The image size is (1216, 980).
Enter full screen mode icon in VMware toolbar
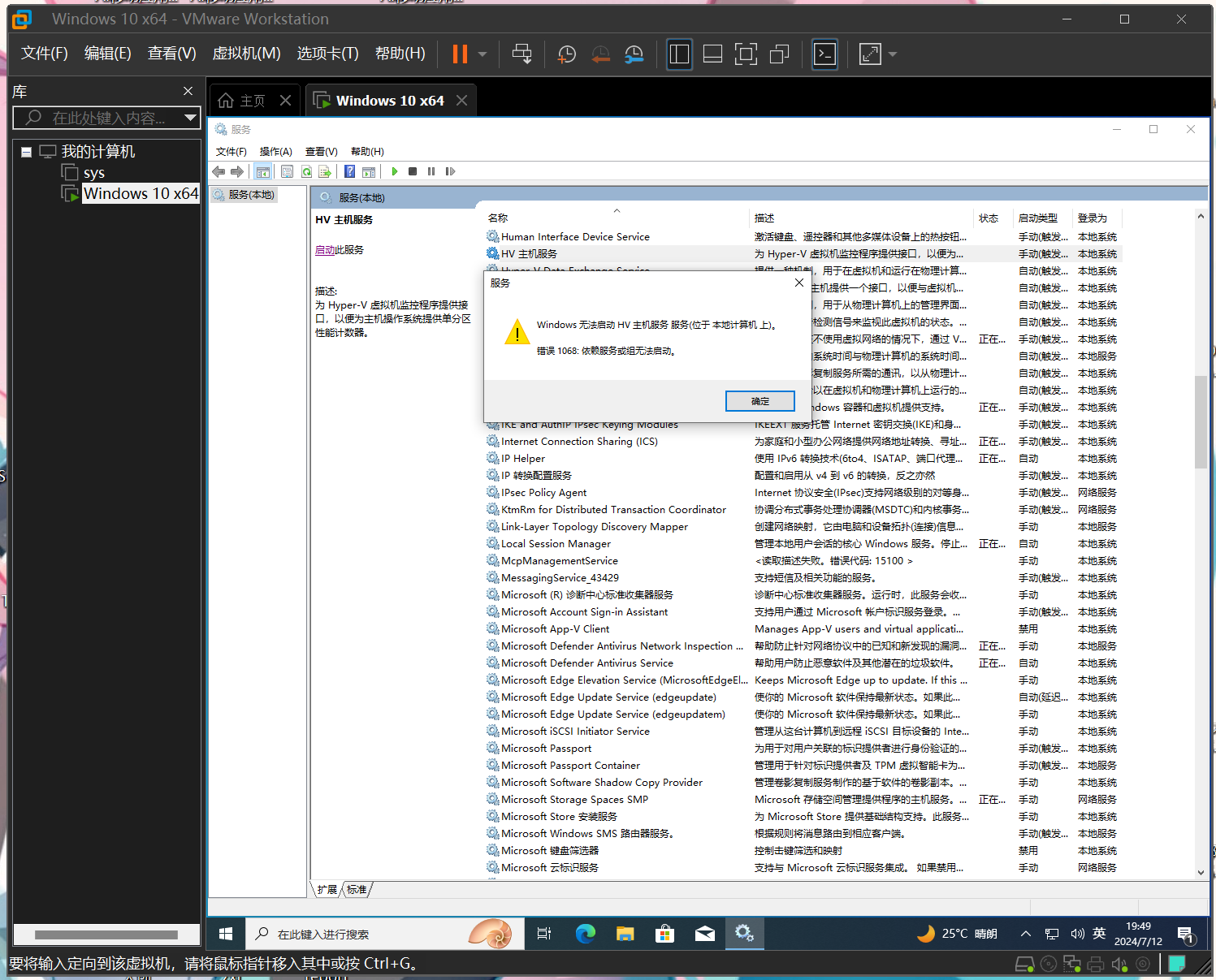coord(746,54)
